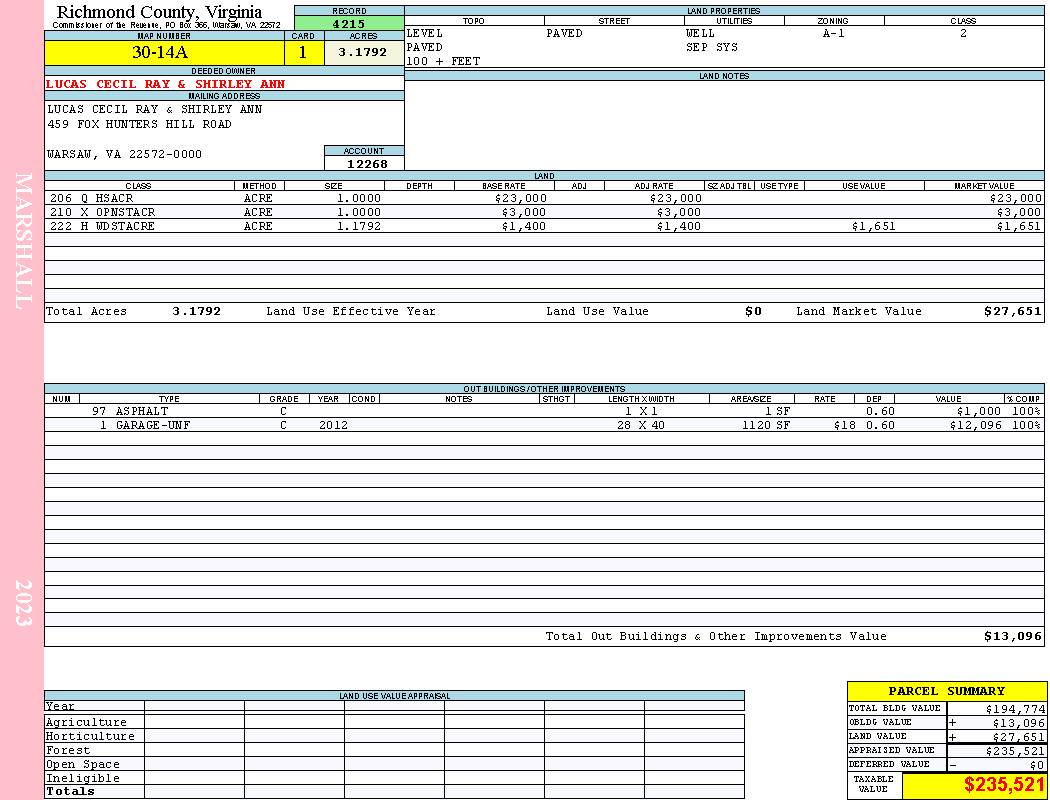Click the Land Use Effective Year label
The image size is (1050, 800).
pos(351,311)
